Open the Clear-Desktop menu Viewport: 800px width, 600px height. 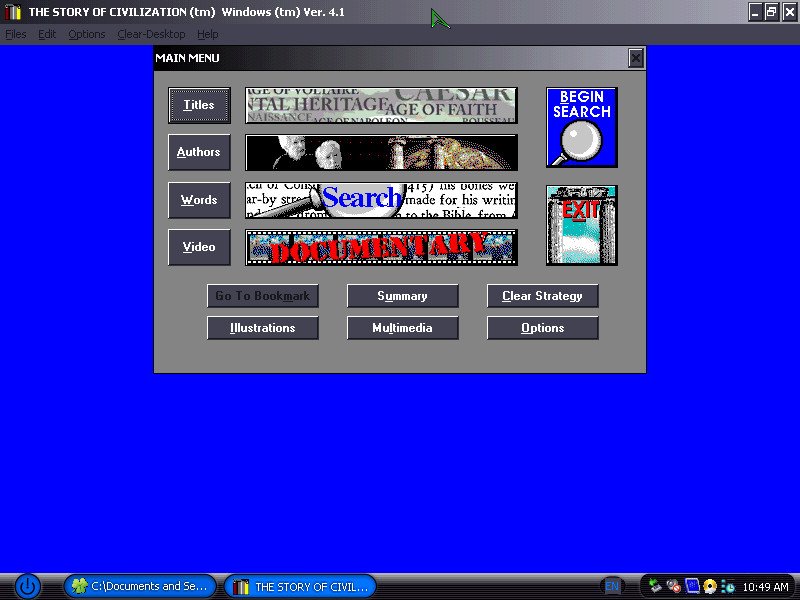click(x=151, y=34)
